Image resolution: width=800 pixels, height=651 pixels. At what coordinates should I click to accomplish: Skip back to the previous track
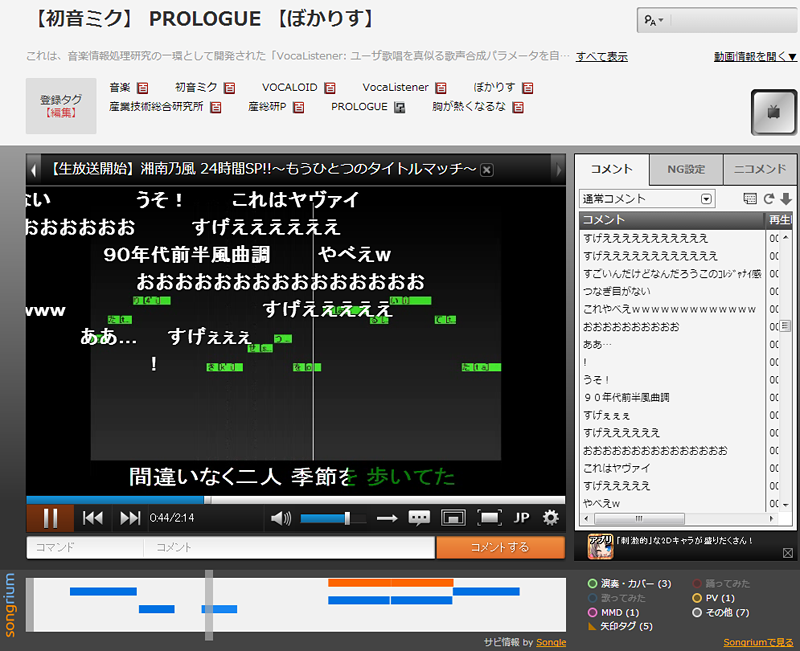[x=93, y=518]
